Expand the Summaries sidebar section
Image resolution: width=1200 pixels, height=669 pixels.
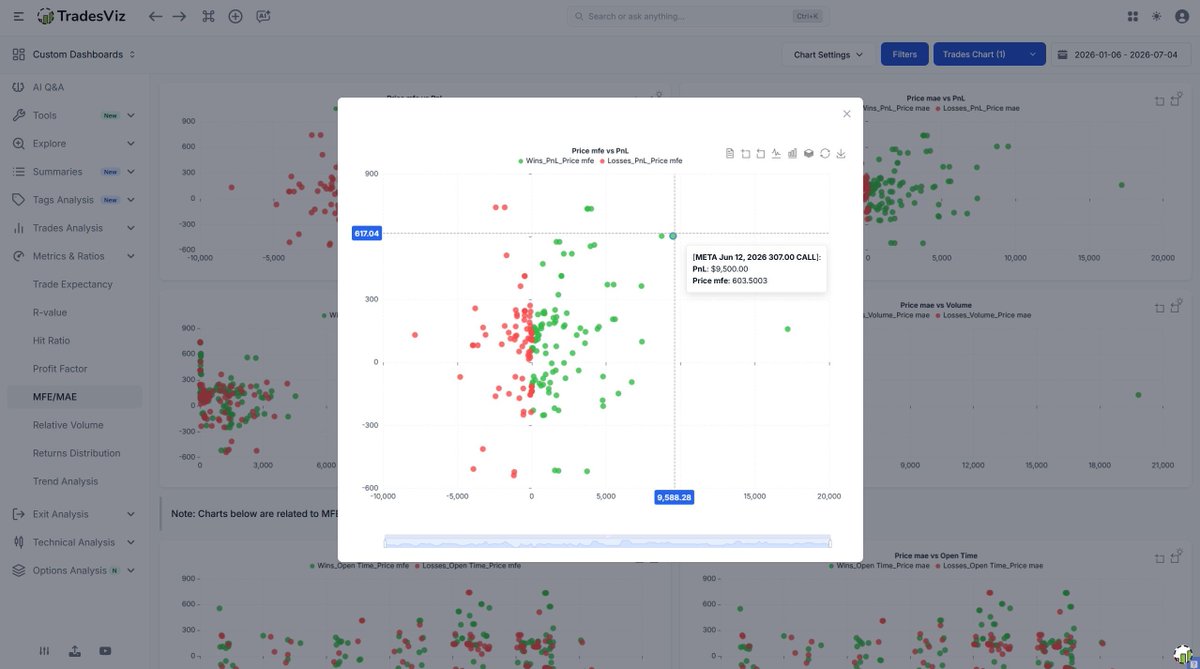[74, 171]
